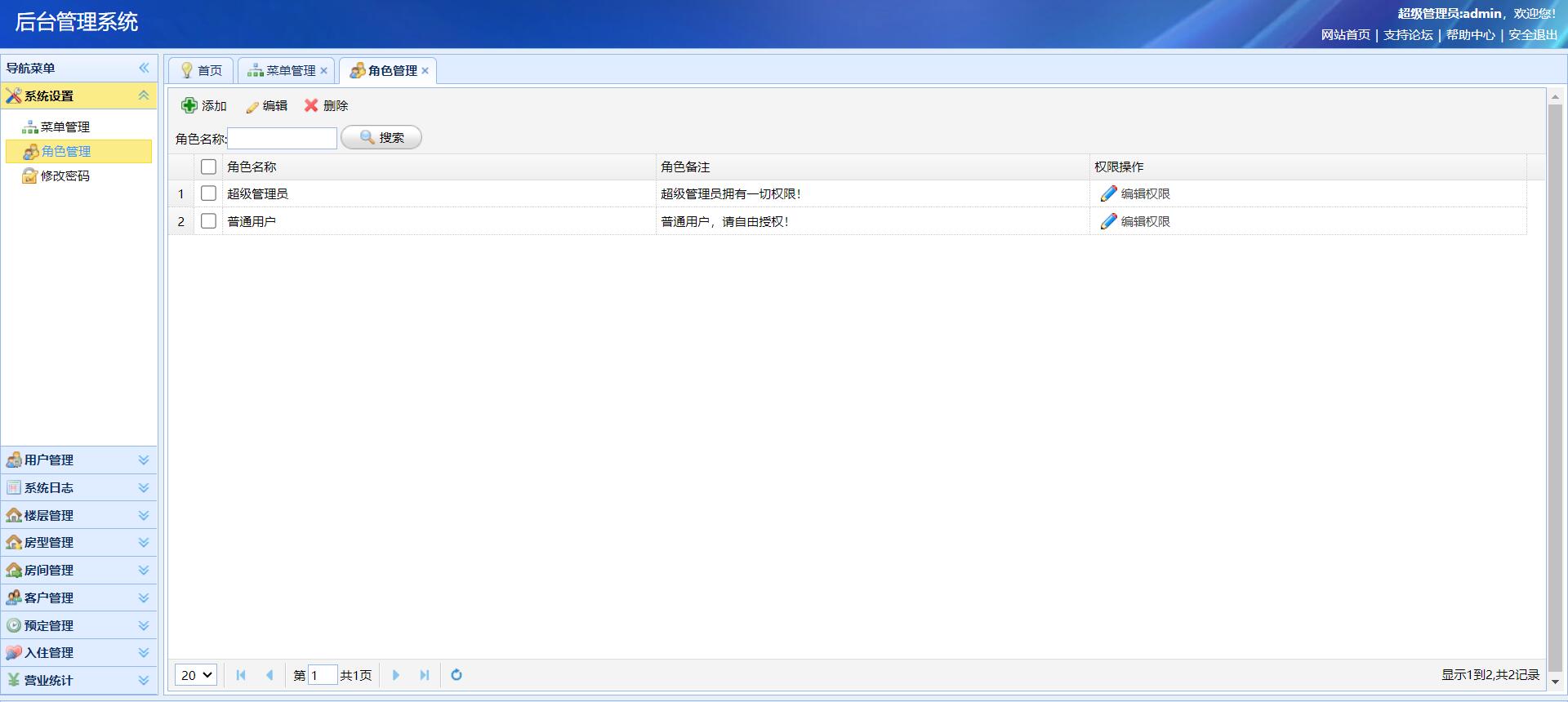This screenshot has width=1568, height=702.
Task: Click the 客户管理 people icon
Action: coord(14,598)
